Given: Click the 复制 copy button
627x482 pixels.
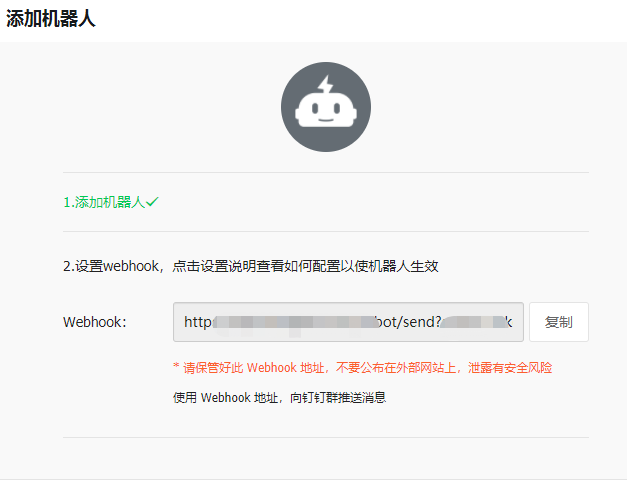Looking at the screenshot, I should 559,322.
